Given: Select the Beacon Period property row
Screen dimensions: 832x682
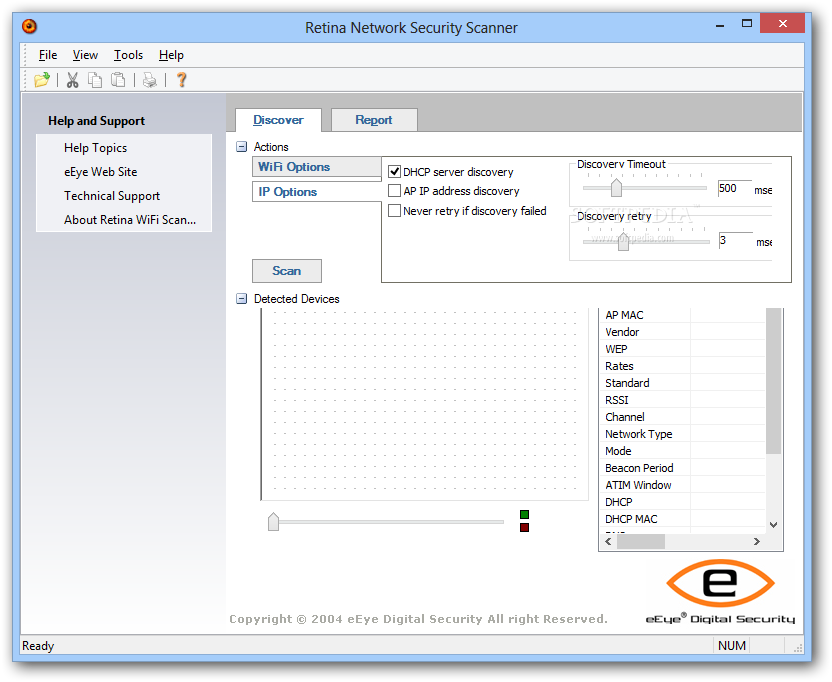Looking at the screenshot, I should click(682, 468).
